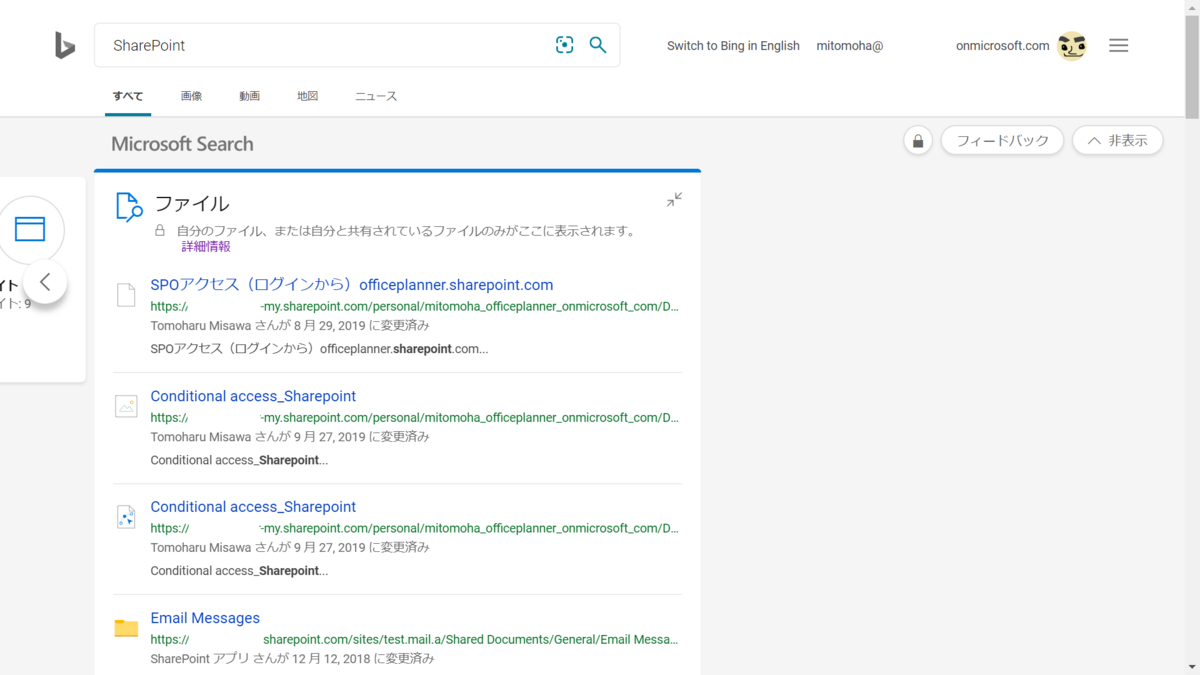The height and width of the screenshot is (675, 1200).
Task: Open the 詳細情報 link
Action: 206,246
